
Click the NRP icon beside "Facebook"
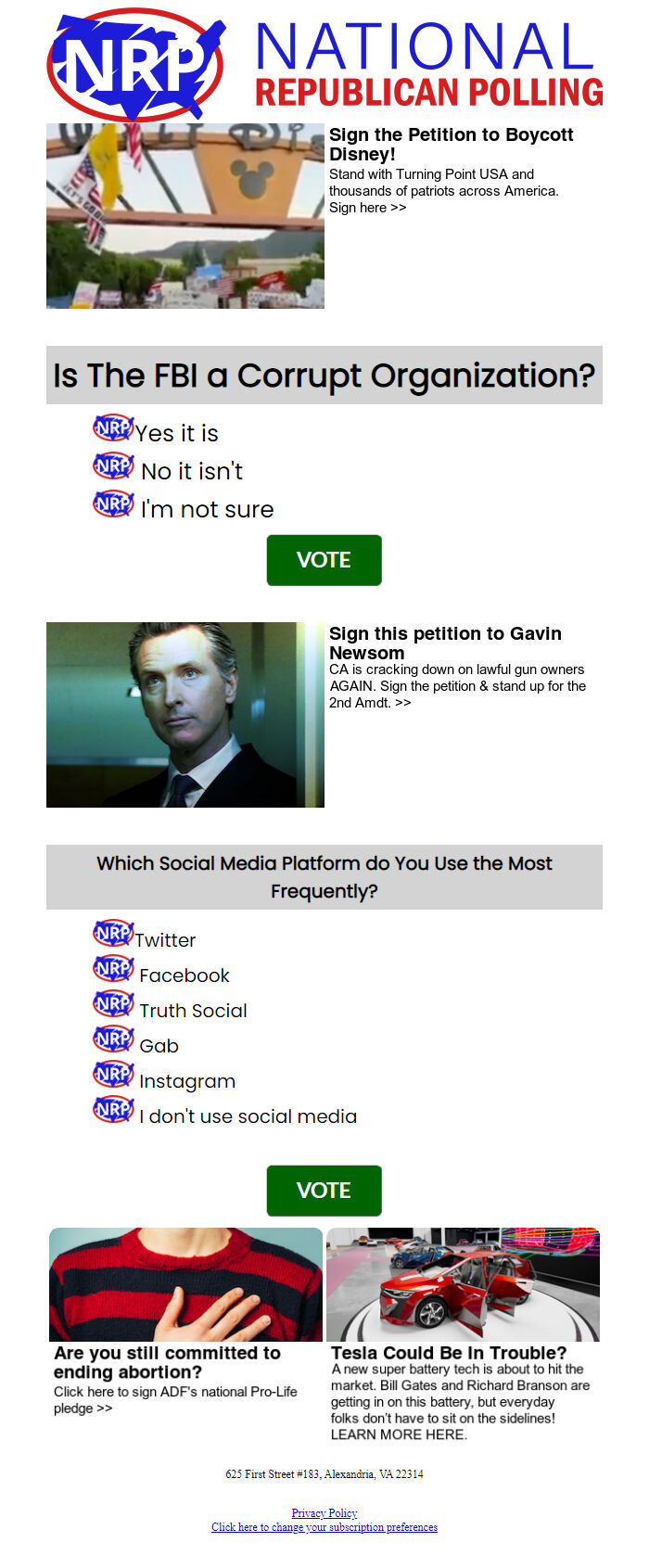pos(111,969)
